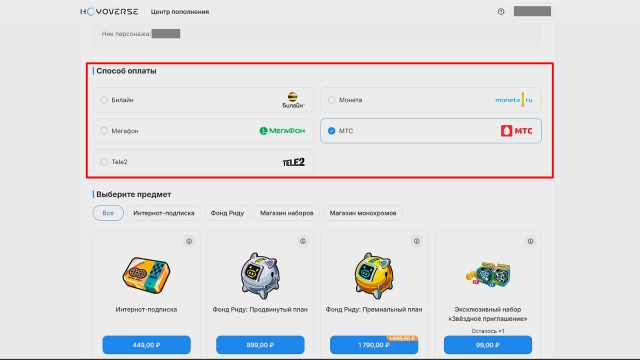The height and width of the screenshot is (360, 640).
Task: Click the silver Продвинутый план piggy image
Action: (260, 276)
